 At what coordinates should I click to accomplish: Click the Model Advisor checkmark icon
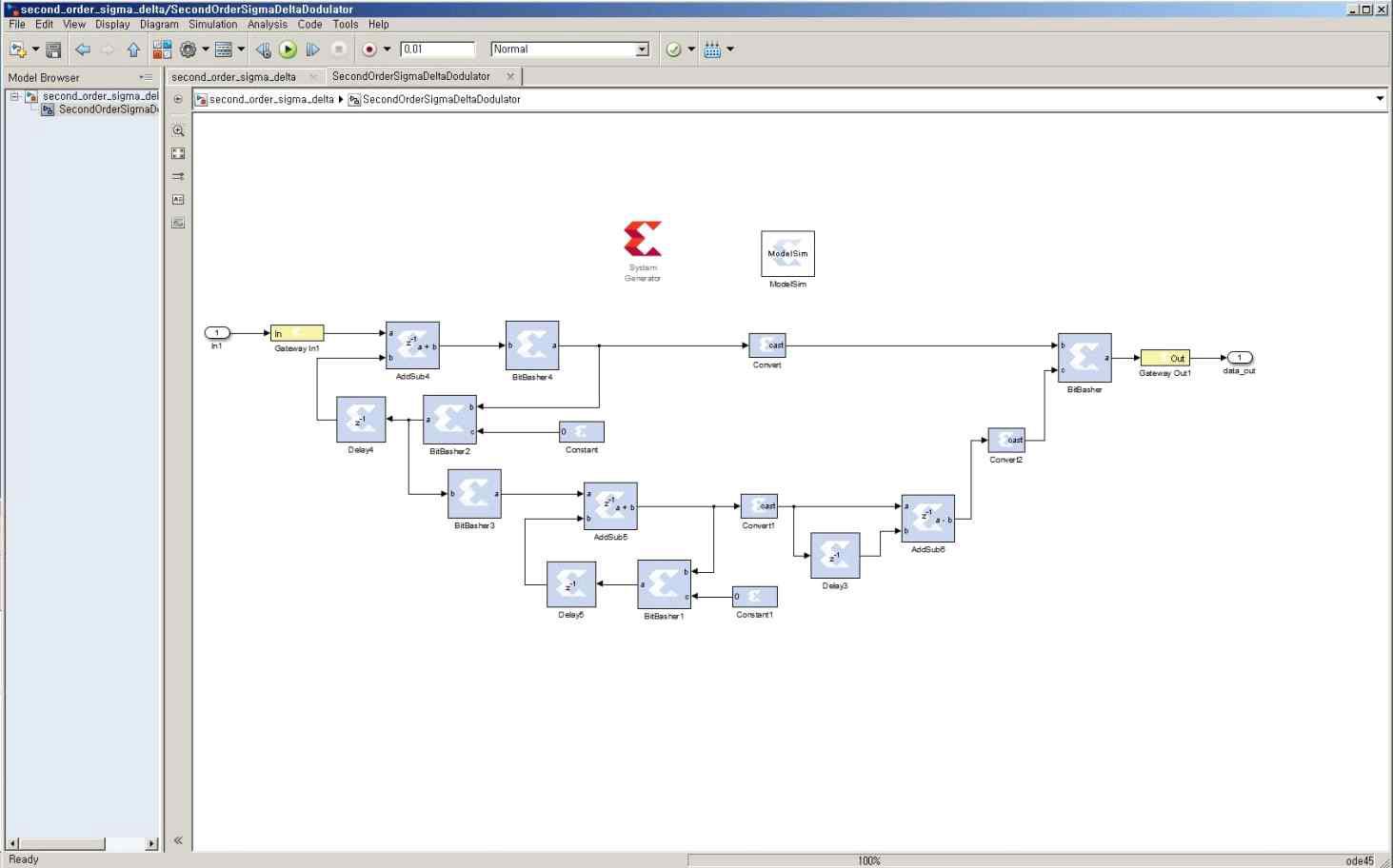(x=673, y=49)
